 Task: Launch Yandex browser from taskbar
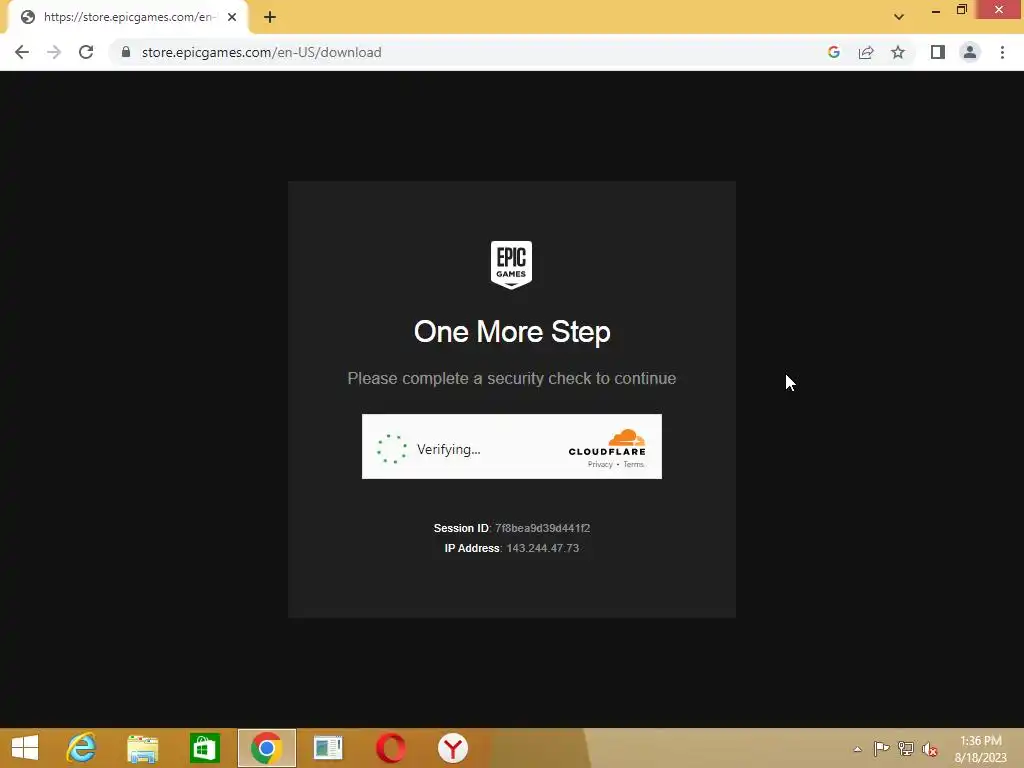coord(453,748)
